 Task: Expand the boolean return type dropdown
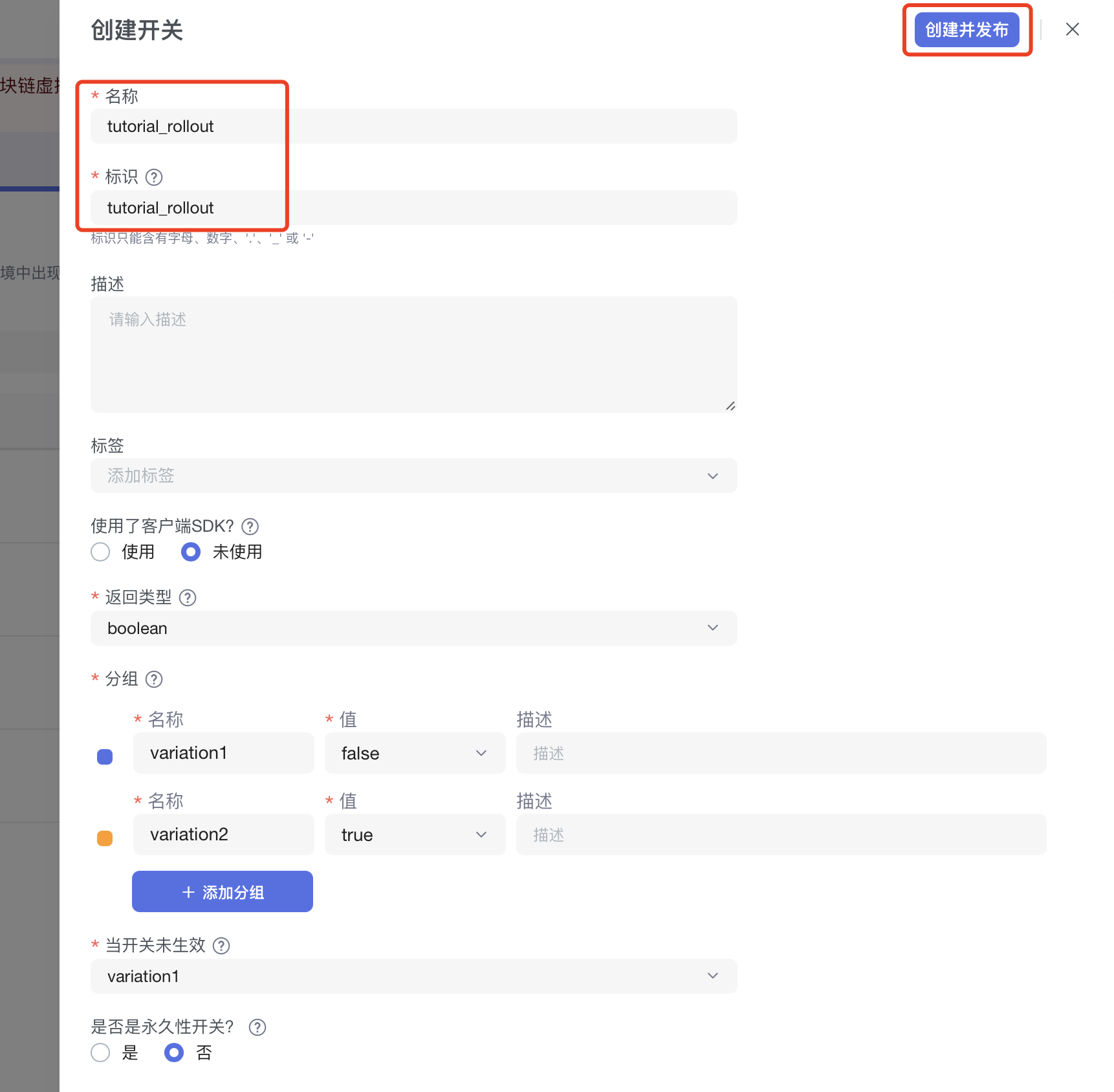413,628
